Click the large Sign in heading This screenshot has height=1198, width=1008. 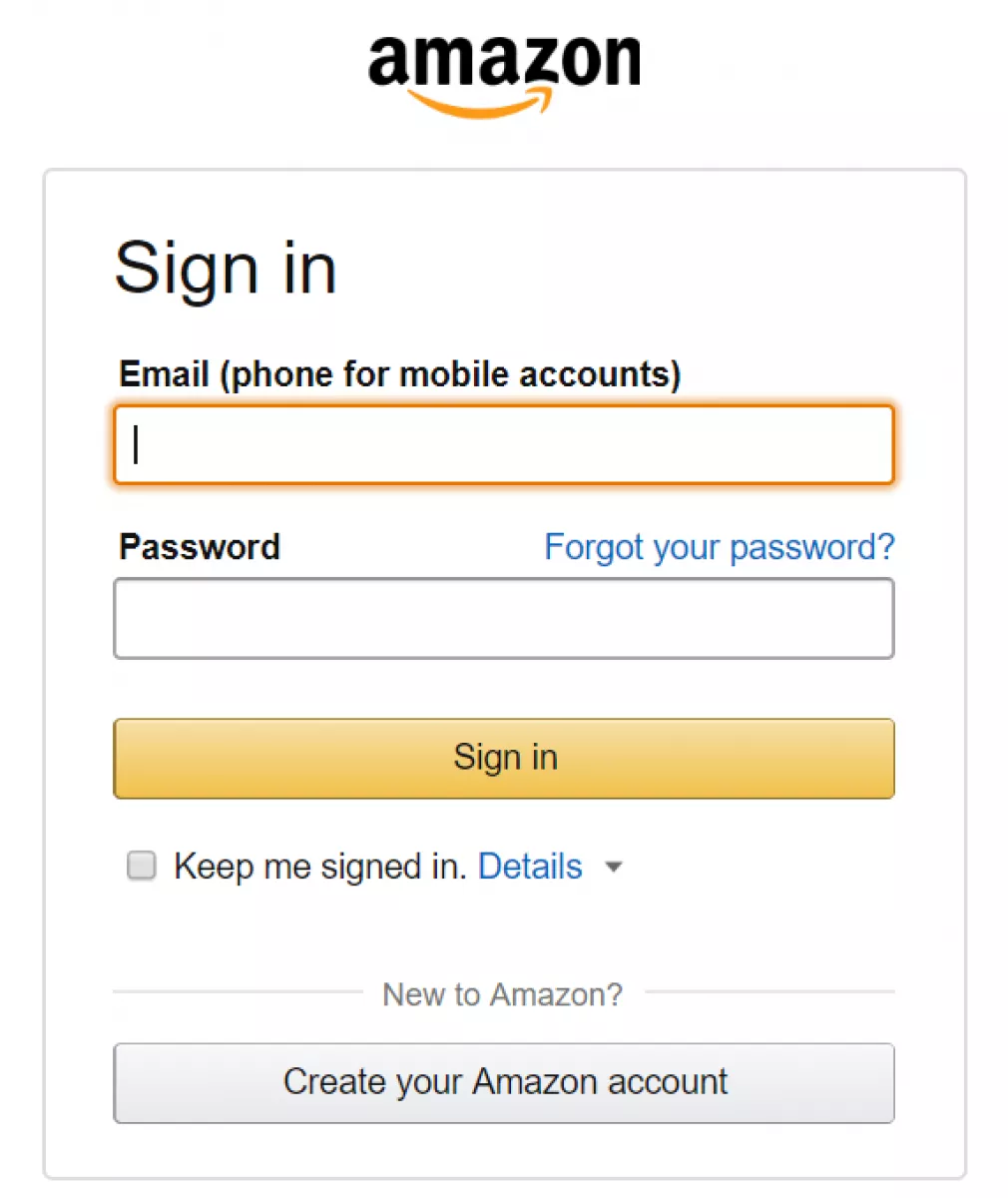coord(226,270)
